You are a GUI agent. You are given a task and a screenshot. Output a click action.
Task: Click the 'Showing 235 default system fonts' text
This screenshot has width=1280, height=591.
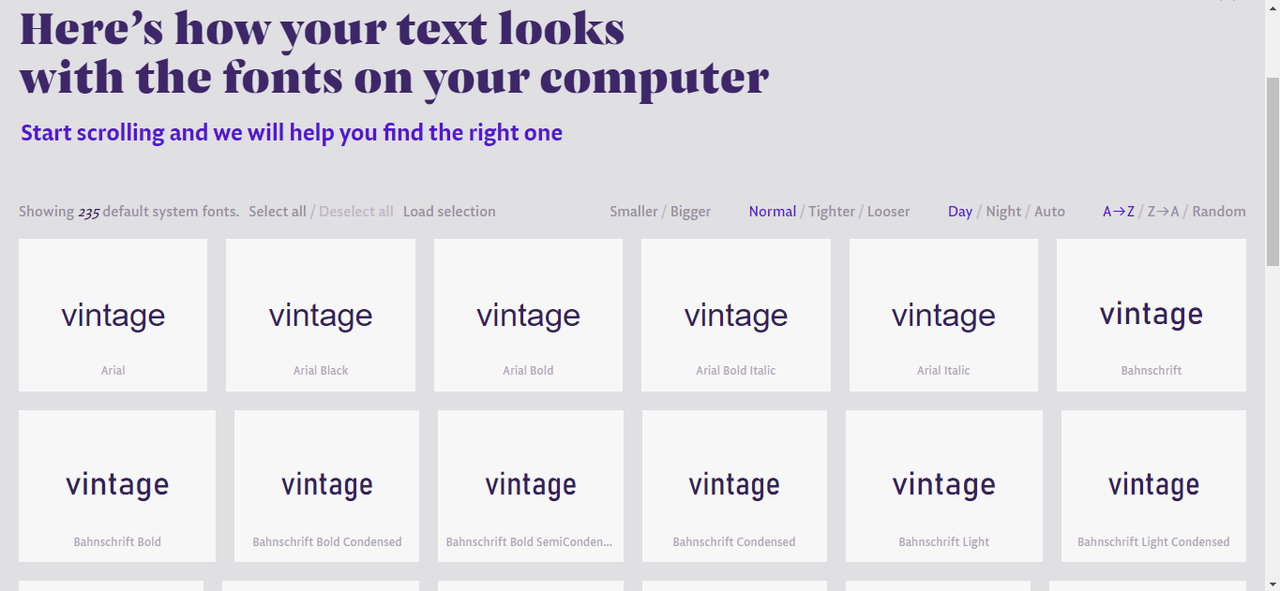(129, 211)
